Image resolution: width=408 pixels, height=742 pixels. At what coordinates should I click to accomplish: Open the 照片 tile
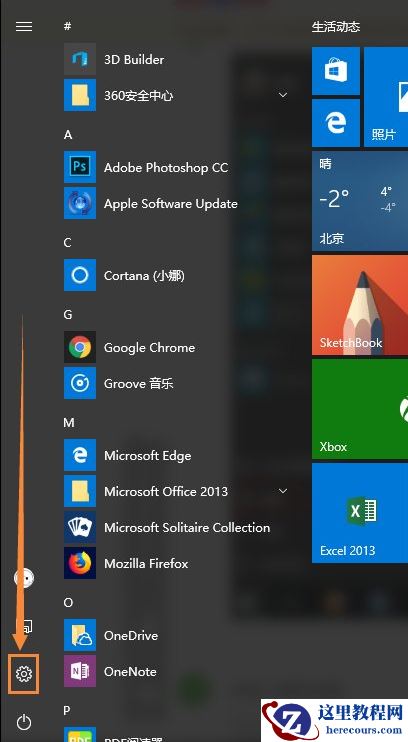point(386,97)
